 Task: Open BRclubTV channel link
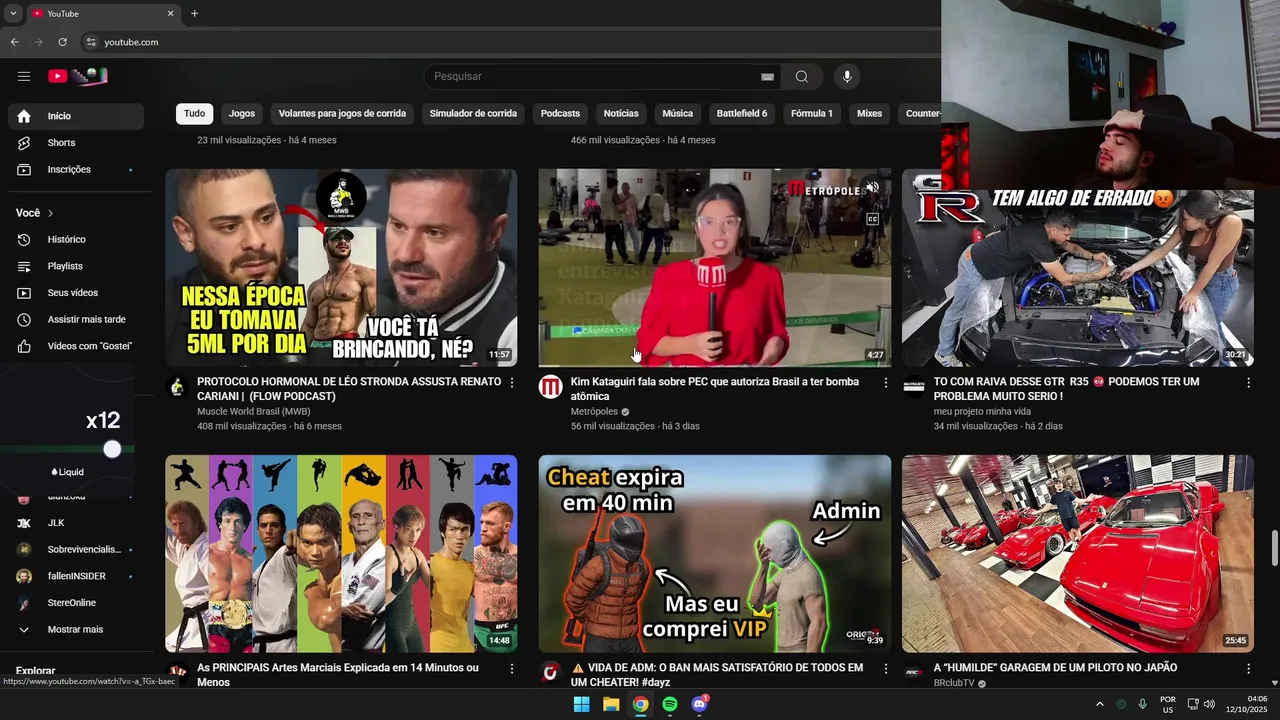954,683
